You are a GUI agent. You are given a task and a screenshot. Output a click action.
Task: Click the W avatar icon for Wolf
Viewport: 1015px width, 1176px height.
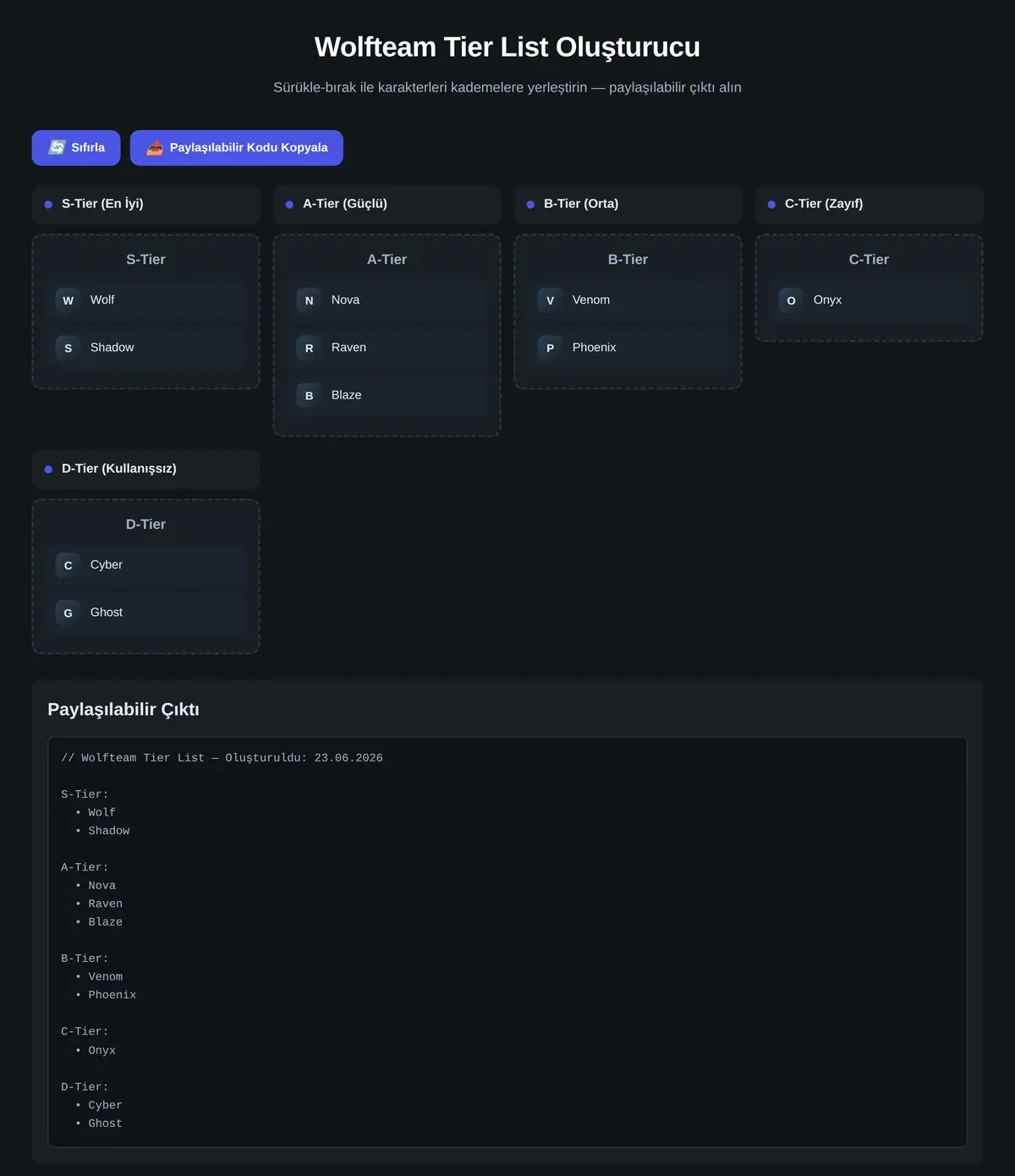69,300
